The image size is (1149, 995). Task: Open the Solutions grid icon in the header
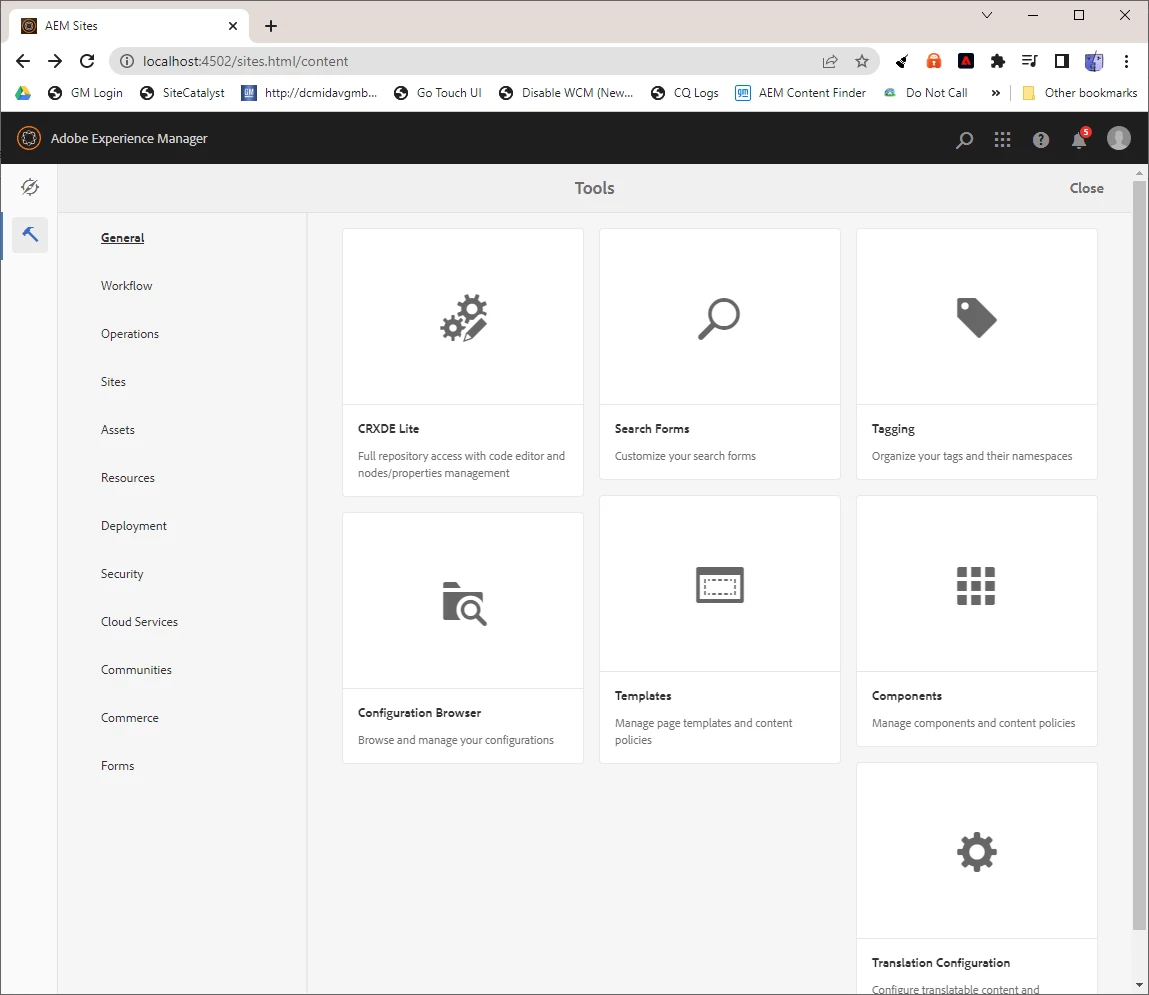point(1002,139)
